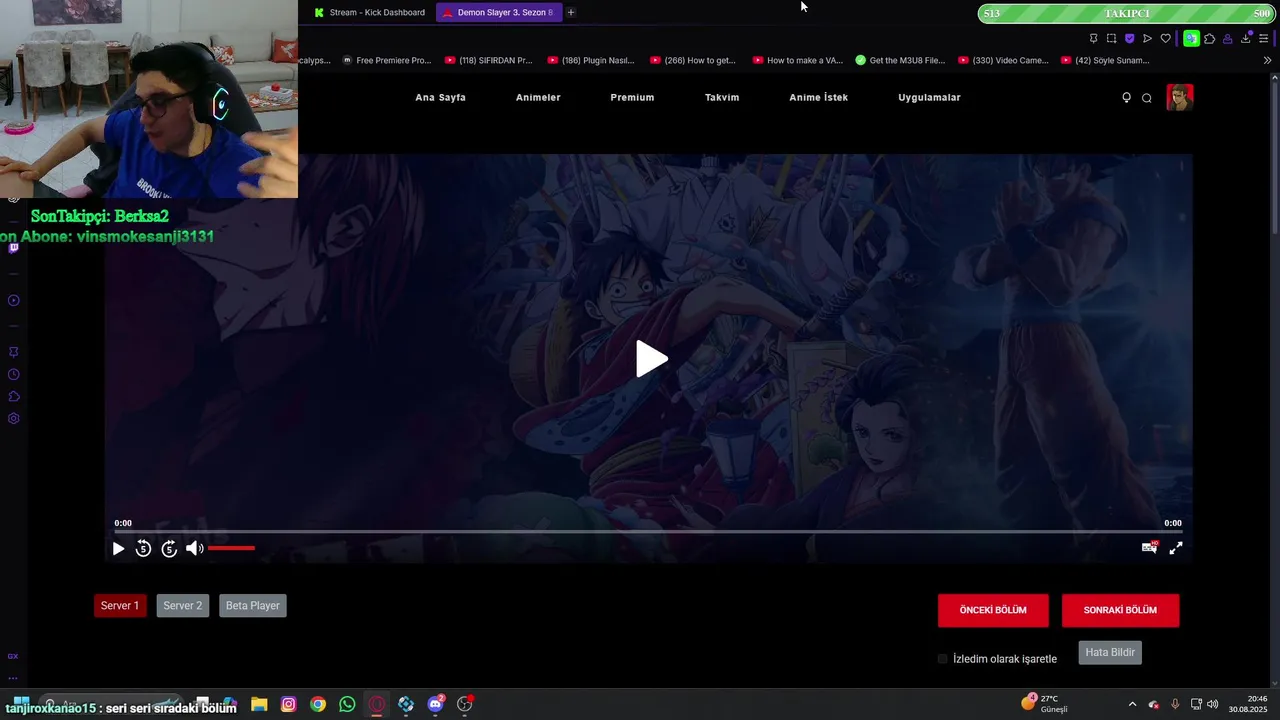The height and width of the screenshot is (720, 1280).
Task: Open OBS Studio from the taskbar
Action: coord(465,704)
